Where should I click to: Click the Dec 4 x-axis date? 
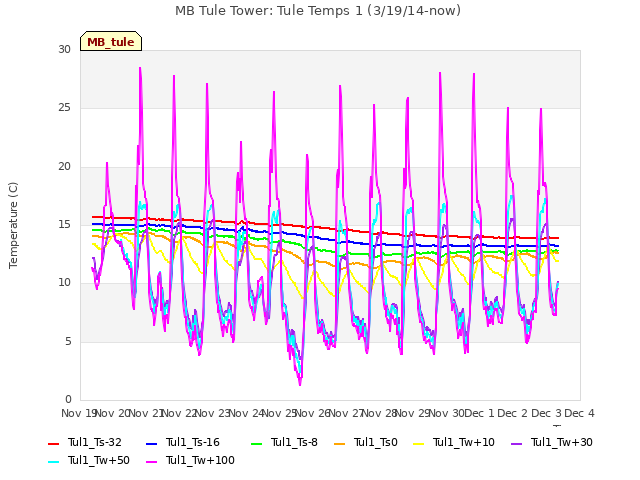[x=579, y=413]
